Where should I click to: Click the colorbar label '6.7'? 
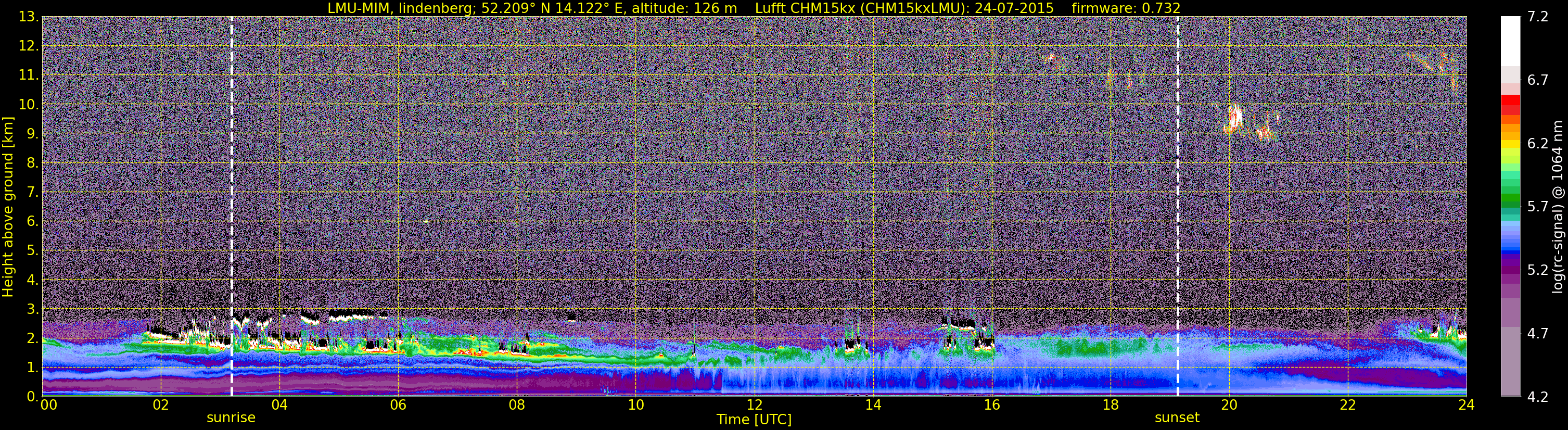1538,80
